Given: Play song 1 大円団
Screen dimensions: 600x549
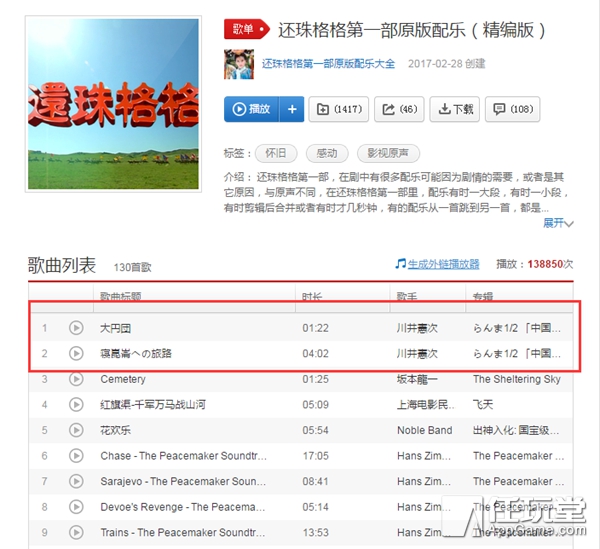Looking at the screenshot, I should (76, 328).
